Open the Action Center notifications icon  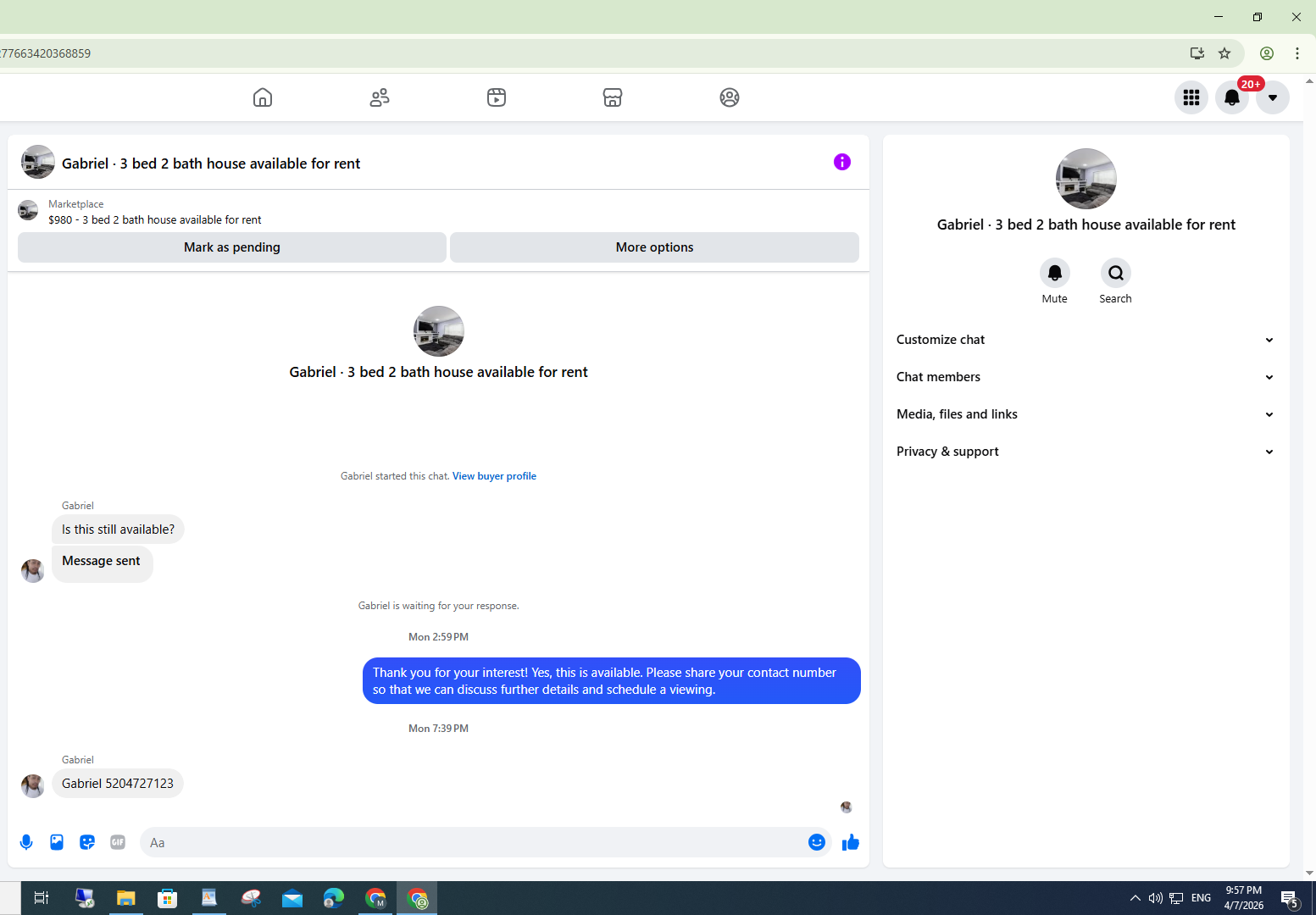(1290, 899)
